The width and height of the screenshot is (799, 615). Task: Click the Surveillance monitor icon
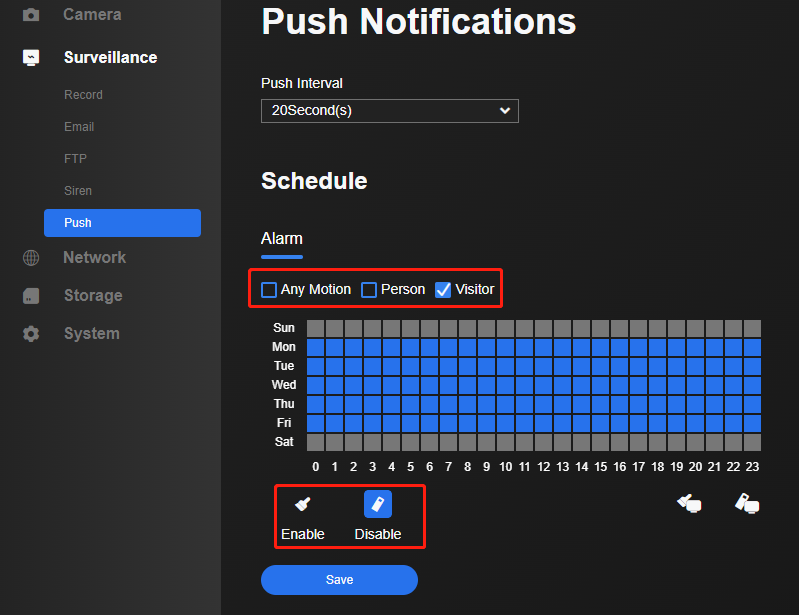[31, 58]
